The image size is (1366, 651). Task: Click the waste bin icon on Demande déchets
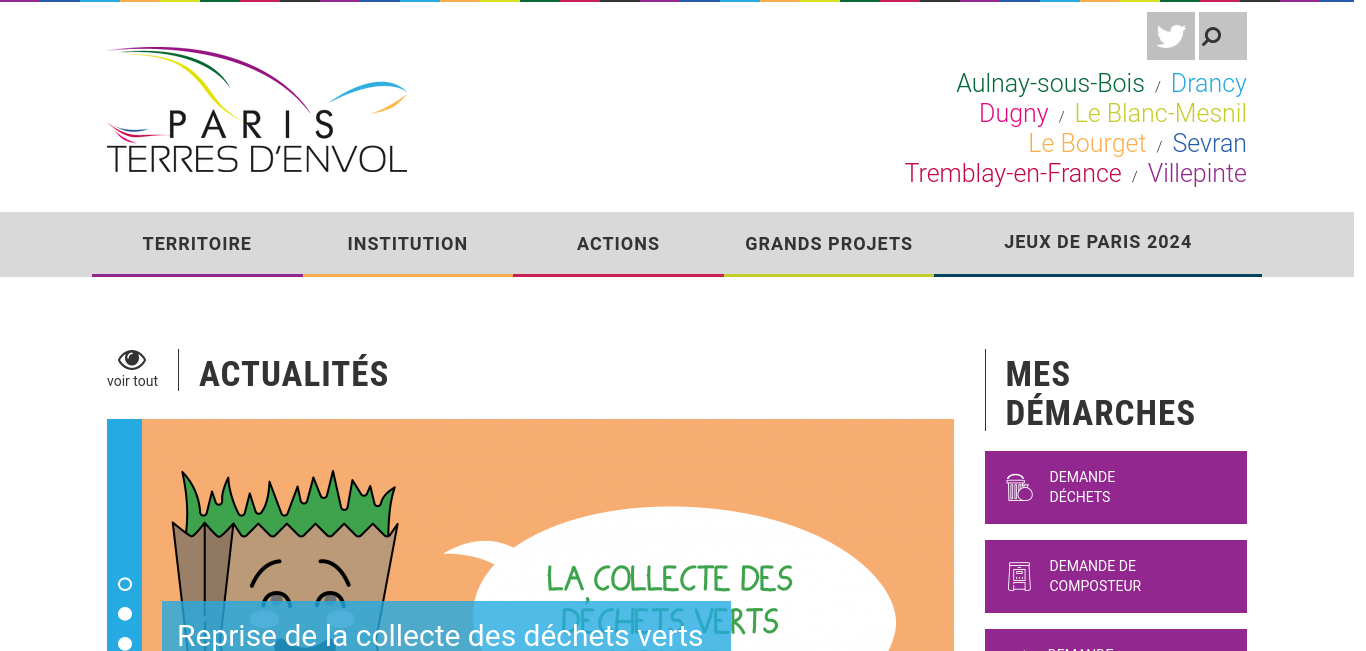(x=1019, y=487)
